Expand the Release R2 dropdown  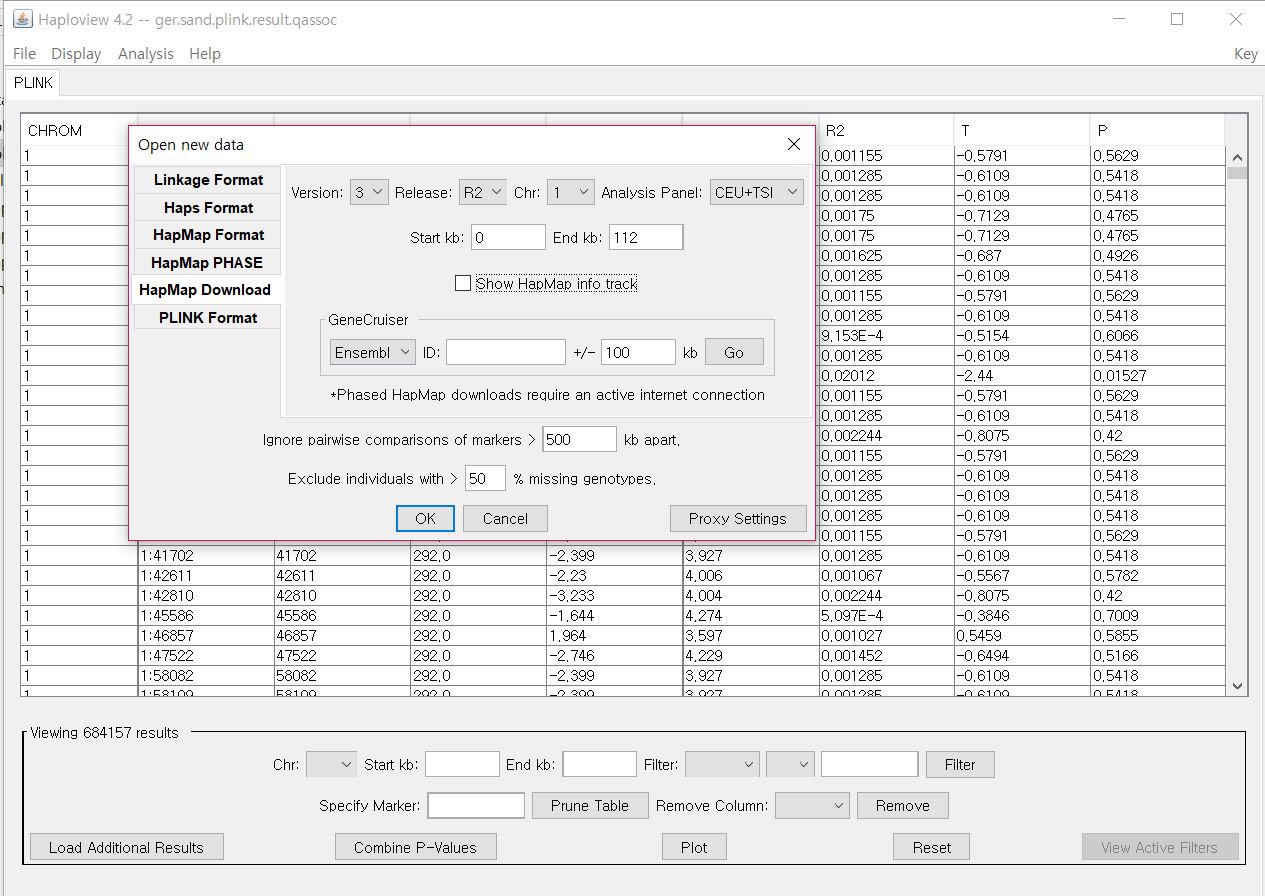point(483,193)
